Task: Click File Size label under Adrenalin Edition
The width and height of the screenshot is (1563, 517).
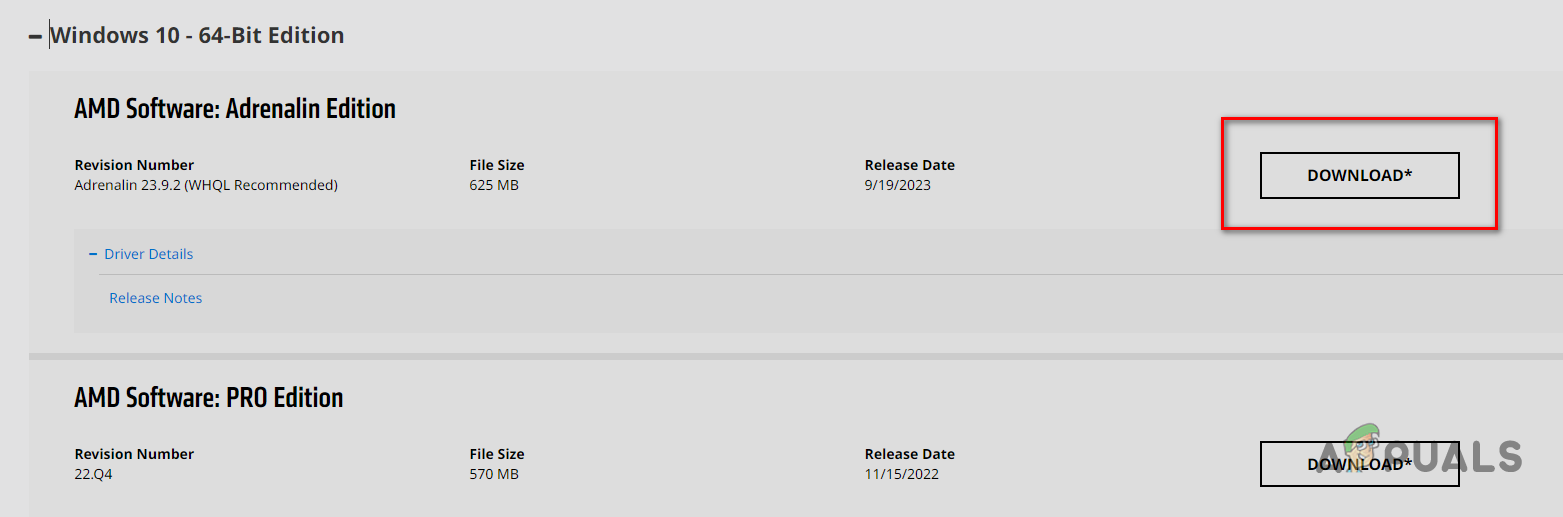Action: click(497, 165)
